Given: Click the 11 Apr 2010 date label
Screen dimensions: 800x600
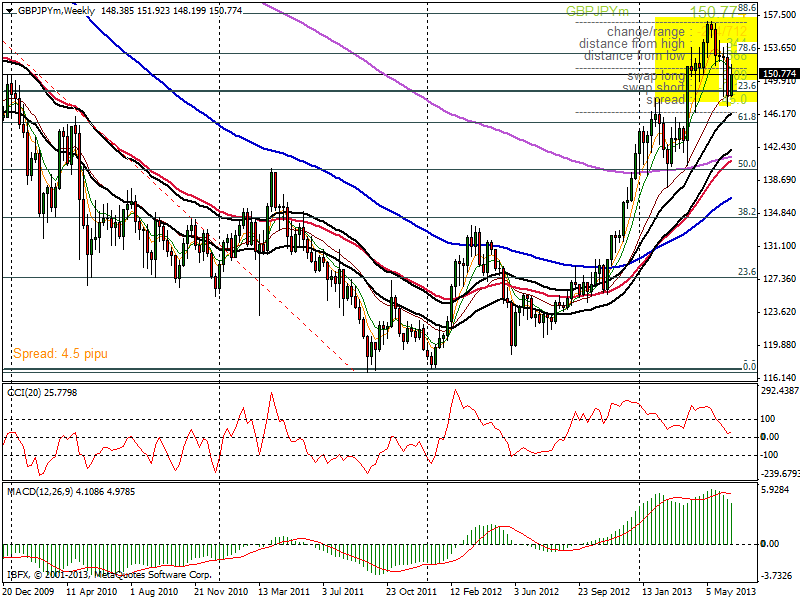Looking at the screenshot, I should click(92, 592).
